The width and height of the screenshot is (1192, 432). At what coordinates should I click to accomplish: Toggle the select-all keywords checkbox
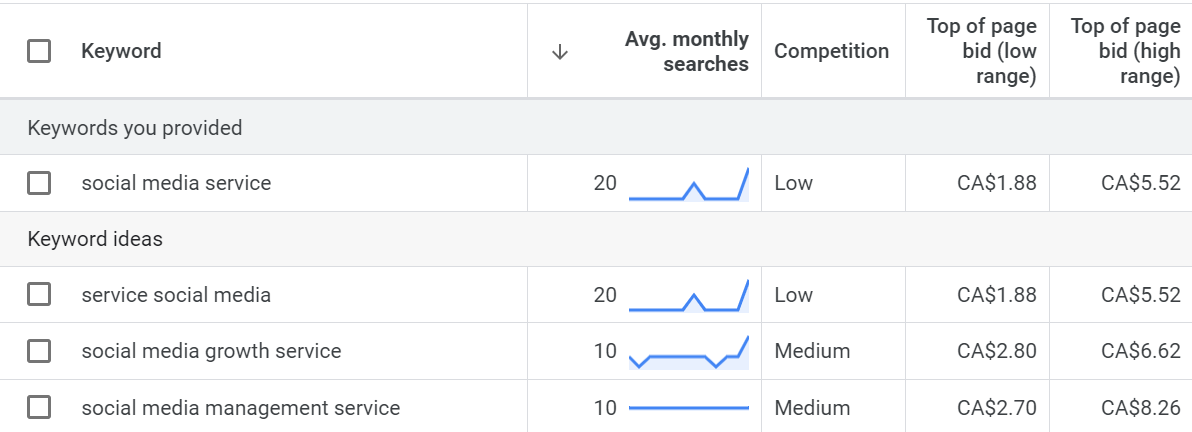pos(39,51)
